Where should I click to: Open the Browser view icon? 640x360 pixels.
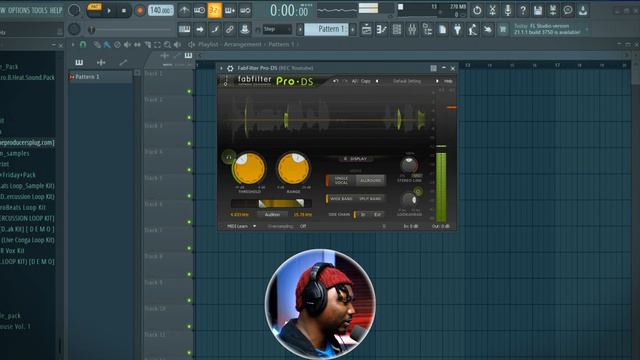coord(427,29)
